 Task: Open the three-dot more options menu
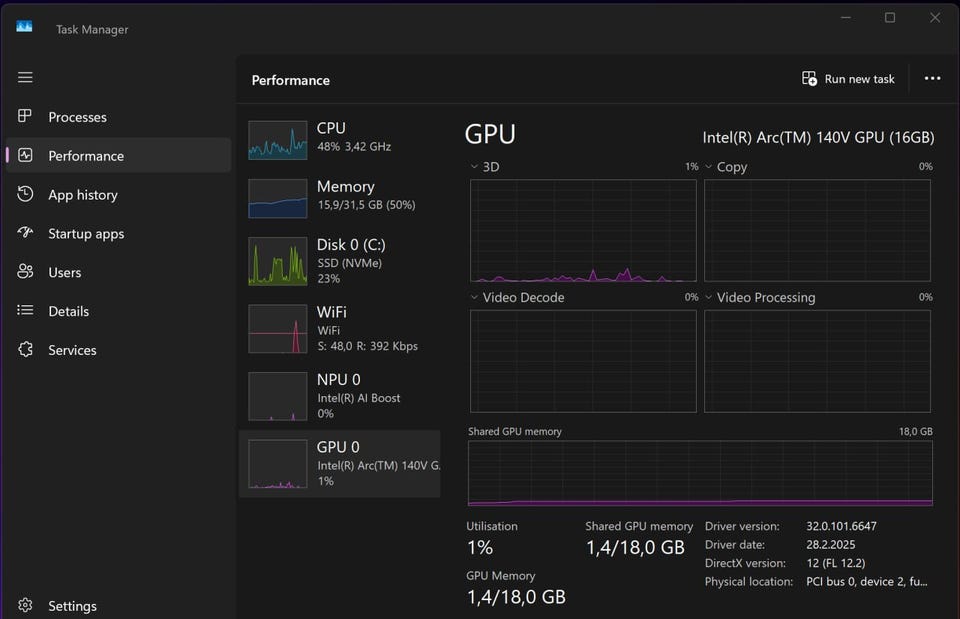932,79
